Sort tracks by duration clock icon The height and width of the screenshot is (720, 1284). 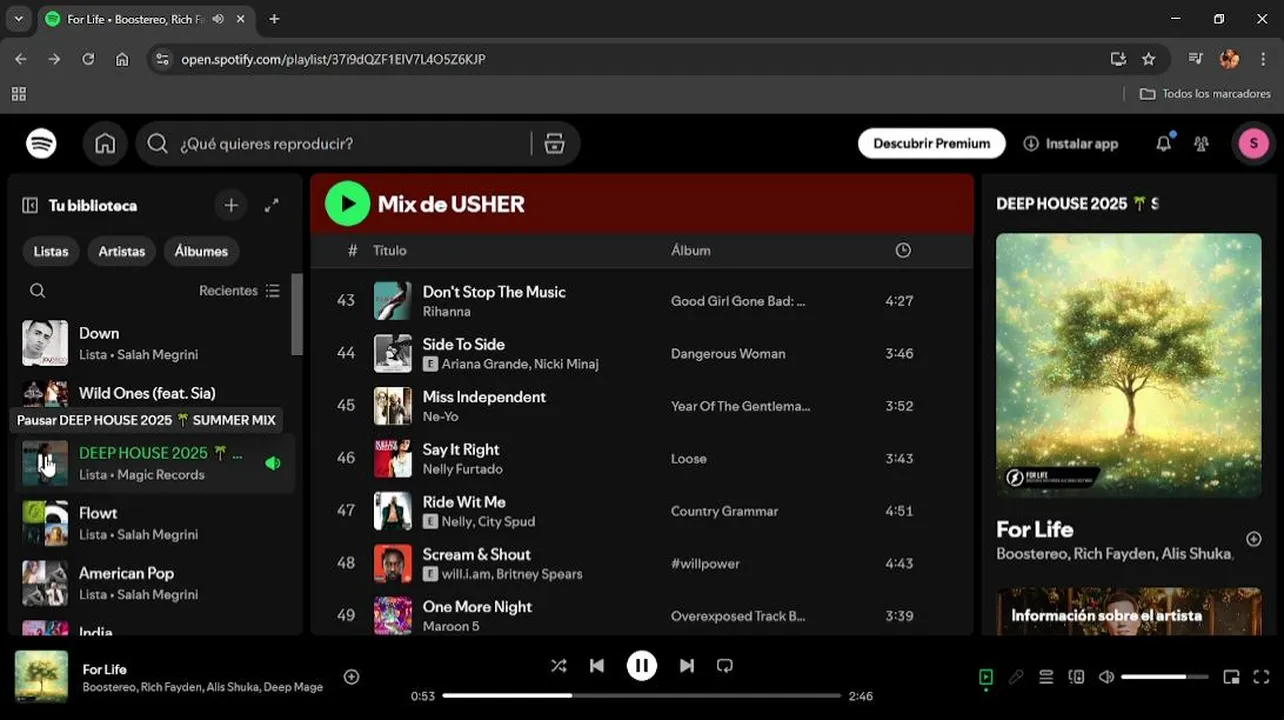903,250
